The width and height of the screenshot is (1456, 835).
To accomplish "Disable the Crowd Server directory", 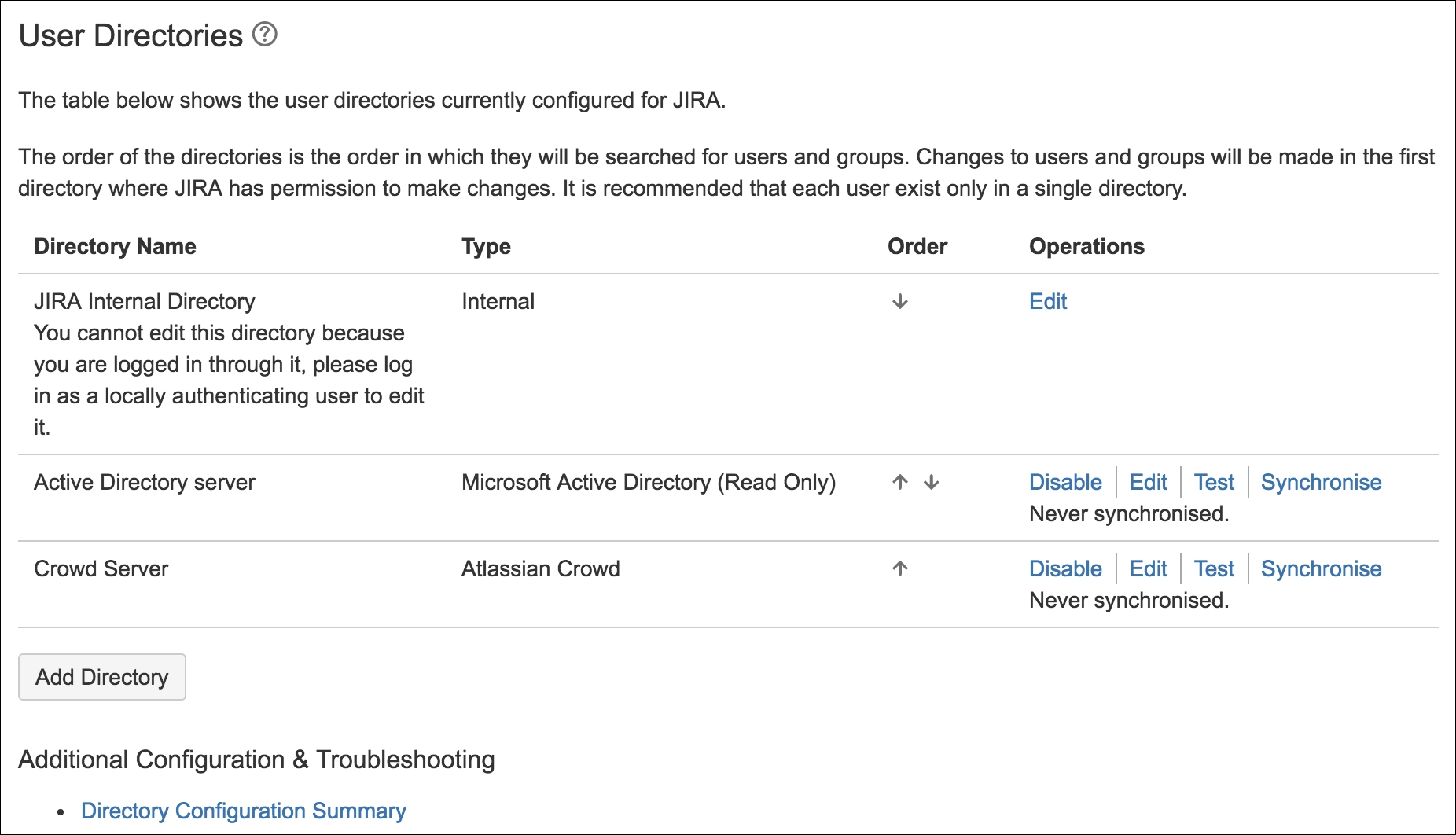I will click(x=1065, y=568).
